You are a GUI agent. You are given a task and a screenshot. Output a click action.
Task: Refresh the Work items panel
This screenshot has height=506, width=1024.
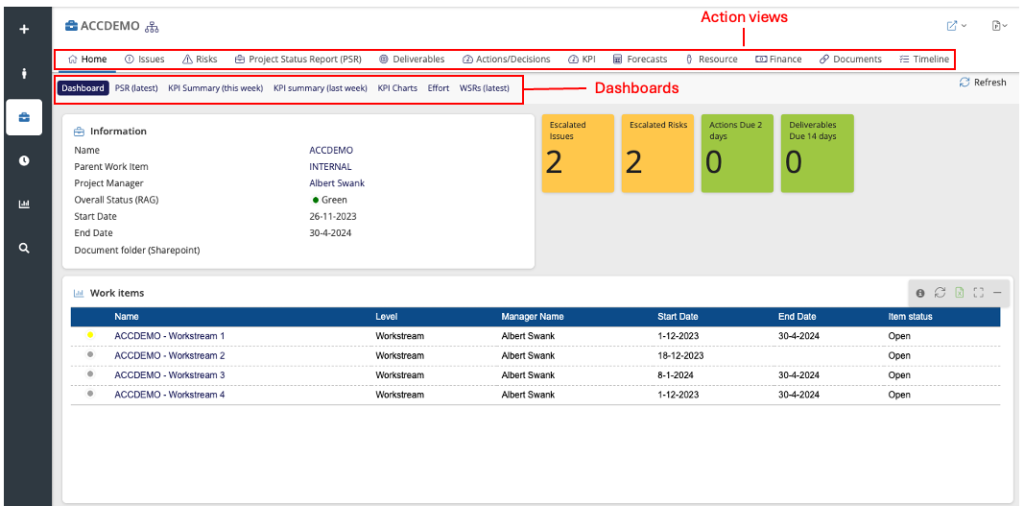click(939, 293)
